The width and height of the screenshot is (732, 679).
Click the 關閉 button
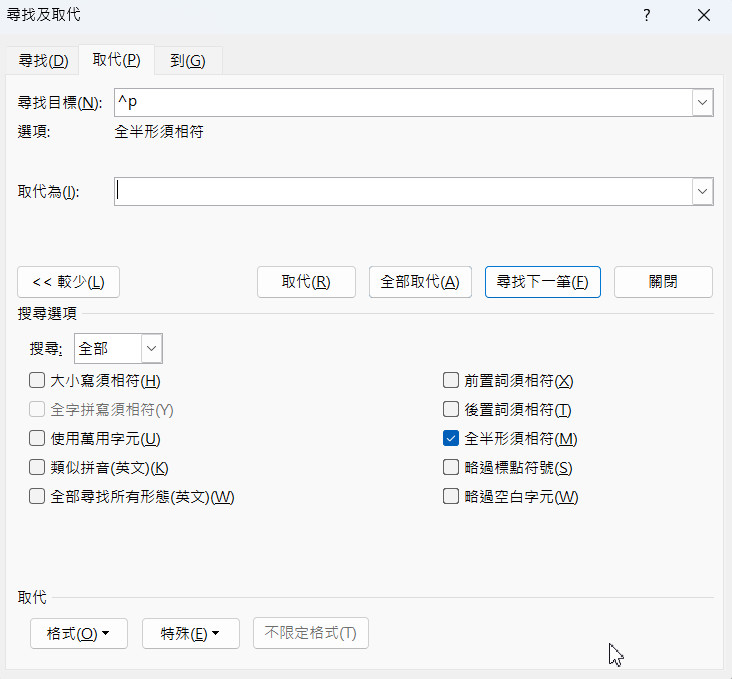[x=663, y=282]
